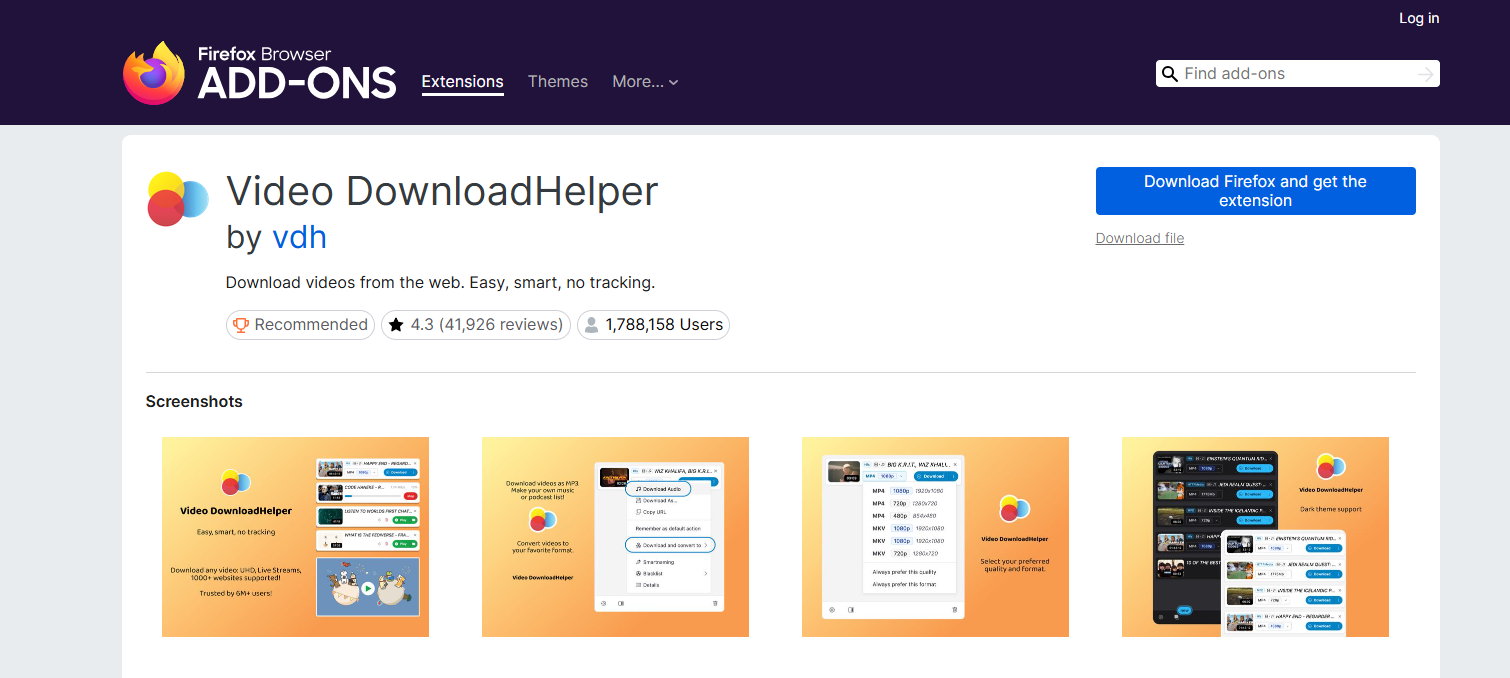Screen dimensions: 1510x678
Task: Click the Firefox Browser Add-ons logo
Action: 260,73
